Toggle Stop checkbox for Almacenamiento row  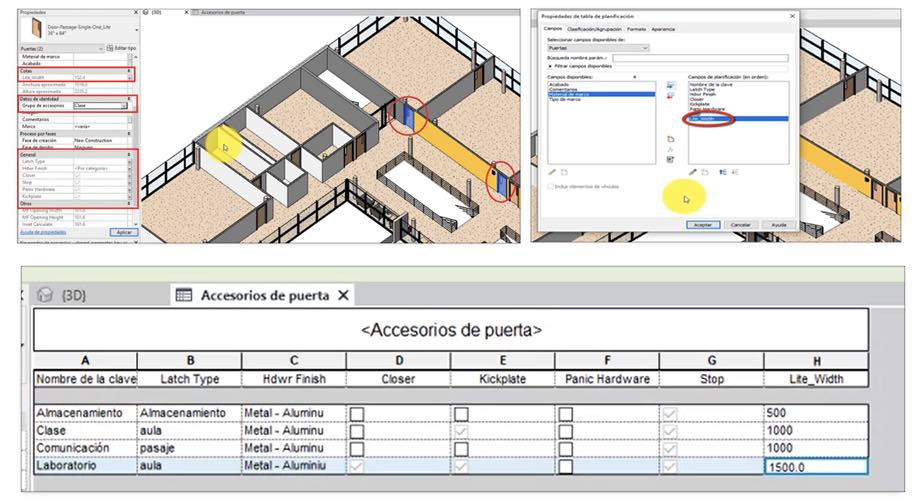tap(670, 414)
